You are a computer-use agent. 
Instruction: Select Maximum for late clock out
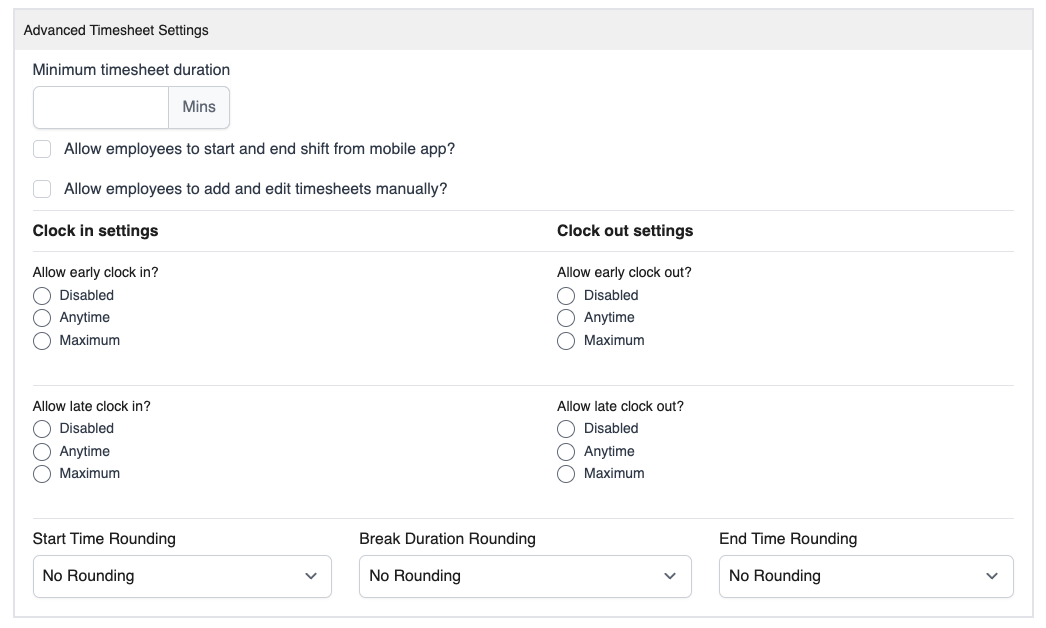pos(566,474)
